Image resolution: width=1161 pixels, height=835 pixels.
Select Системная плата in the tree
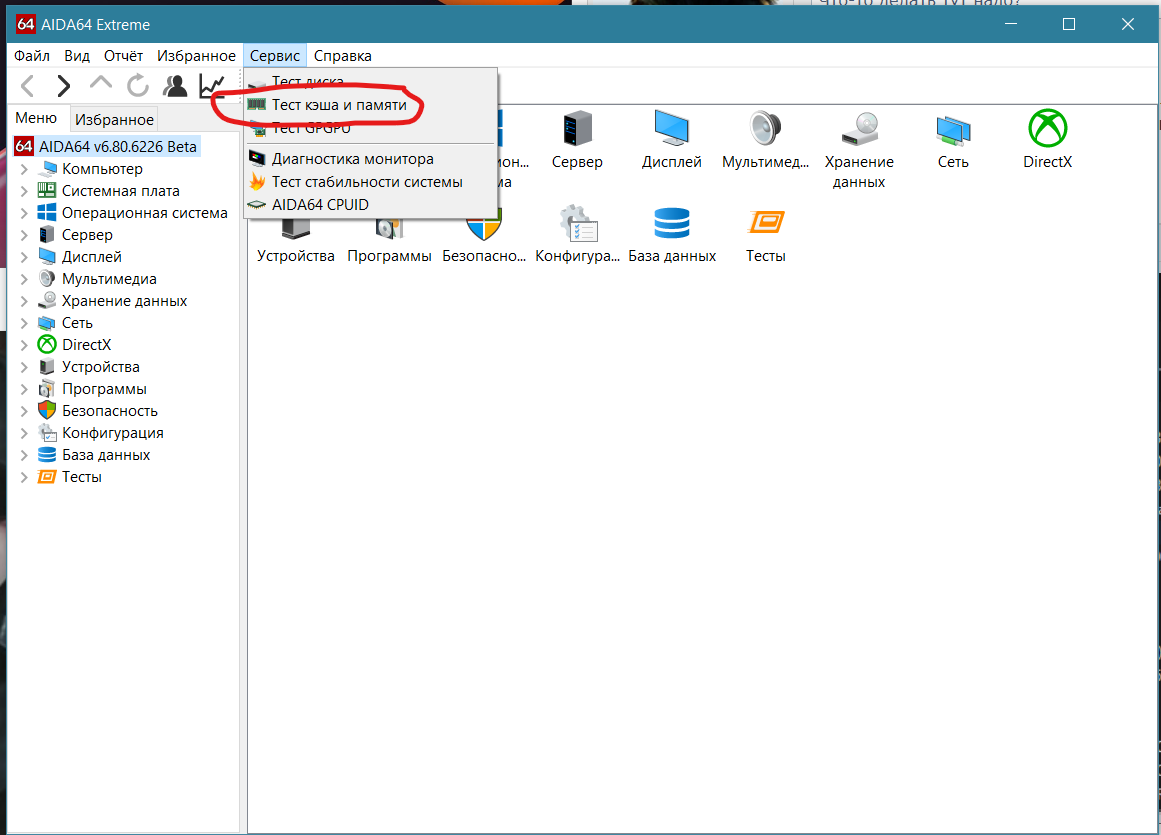[121, 191]
